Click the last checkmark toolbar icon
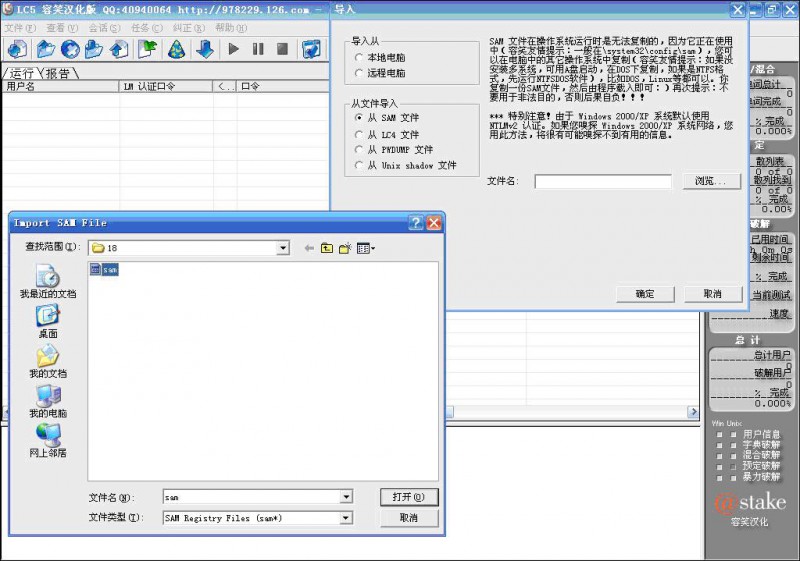The image size is (800, 561). pos(311,49)
